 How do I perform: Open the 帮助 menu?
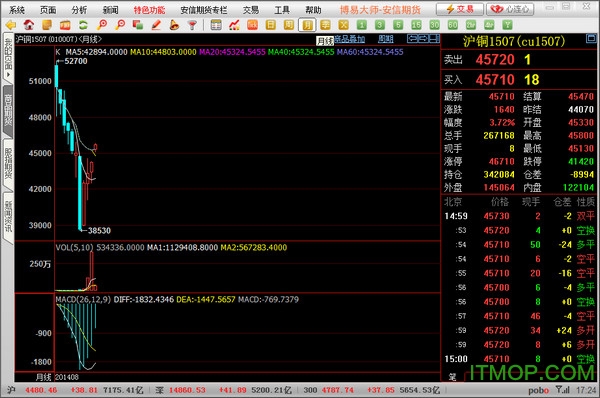pos(313,10)
